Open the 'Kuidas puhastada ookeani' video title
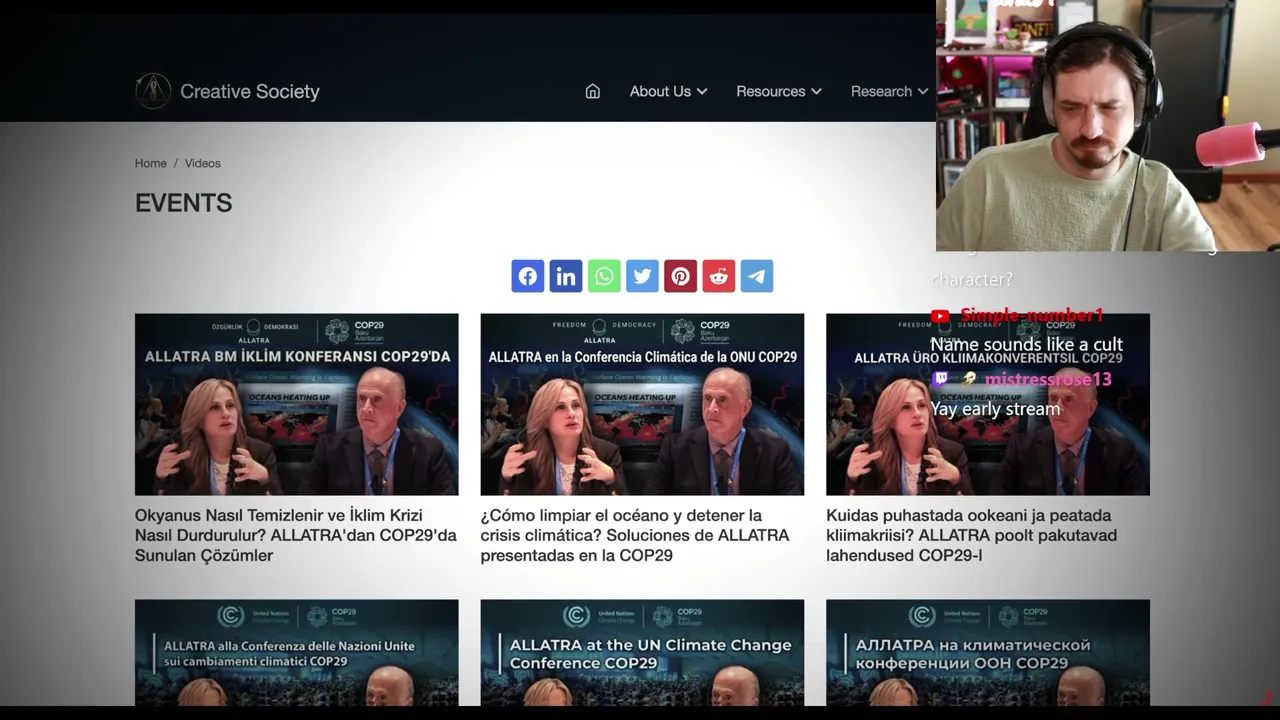Screen dimensions: 1280x720 point(972,535)
